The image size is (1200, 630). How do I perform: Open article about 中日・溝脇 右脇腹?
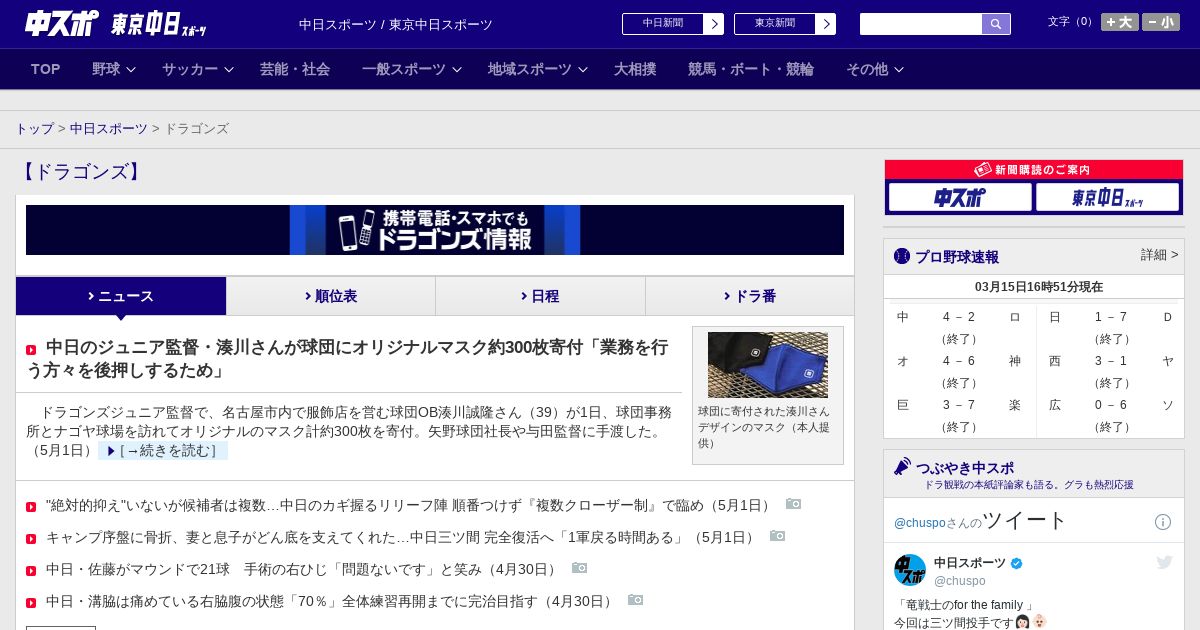(x=331, y=601)
